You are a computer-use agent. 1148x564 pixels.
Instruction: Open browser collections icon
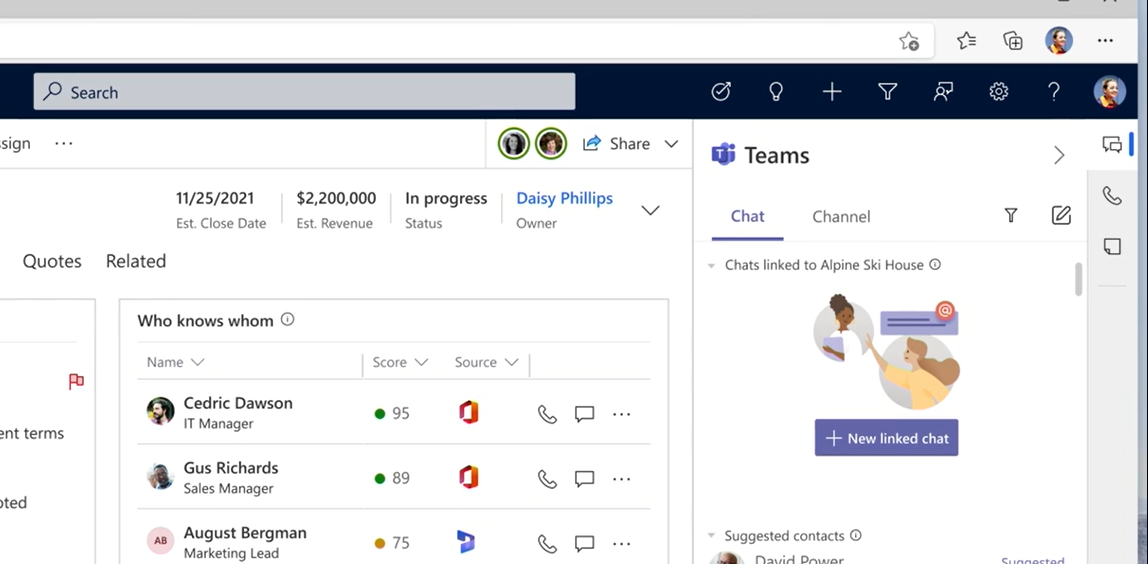pos(1013,40)
